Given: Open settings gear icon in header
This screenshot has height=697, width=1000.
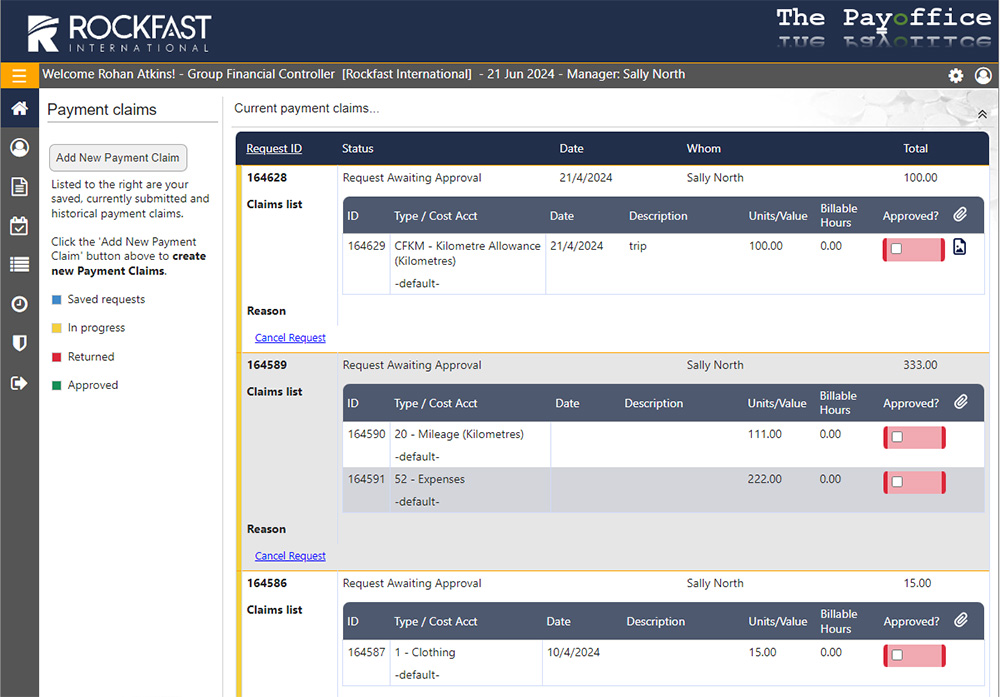Looking at the screenshot, I should [x=955, y=76].
